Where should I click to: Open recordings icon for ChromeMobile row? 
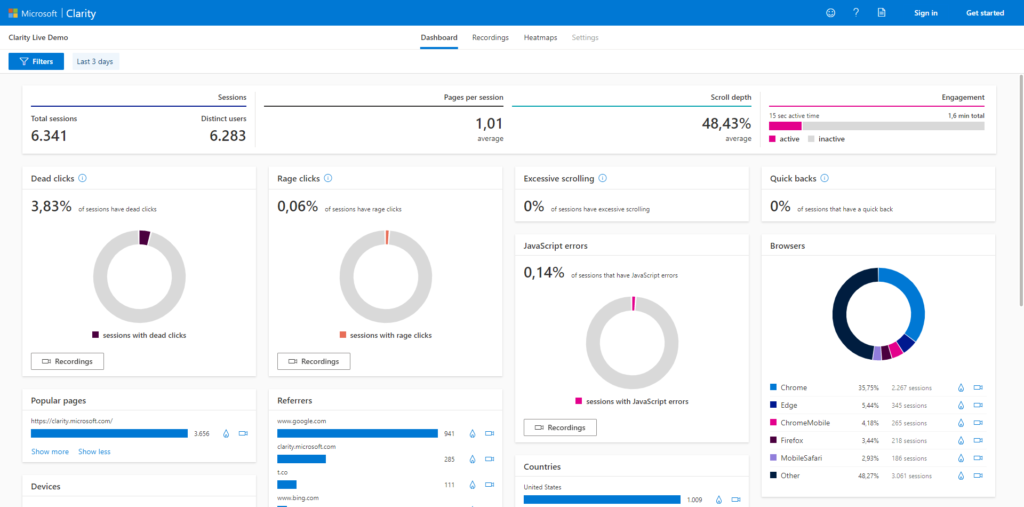coord(978,423)
